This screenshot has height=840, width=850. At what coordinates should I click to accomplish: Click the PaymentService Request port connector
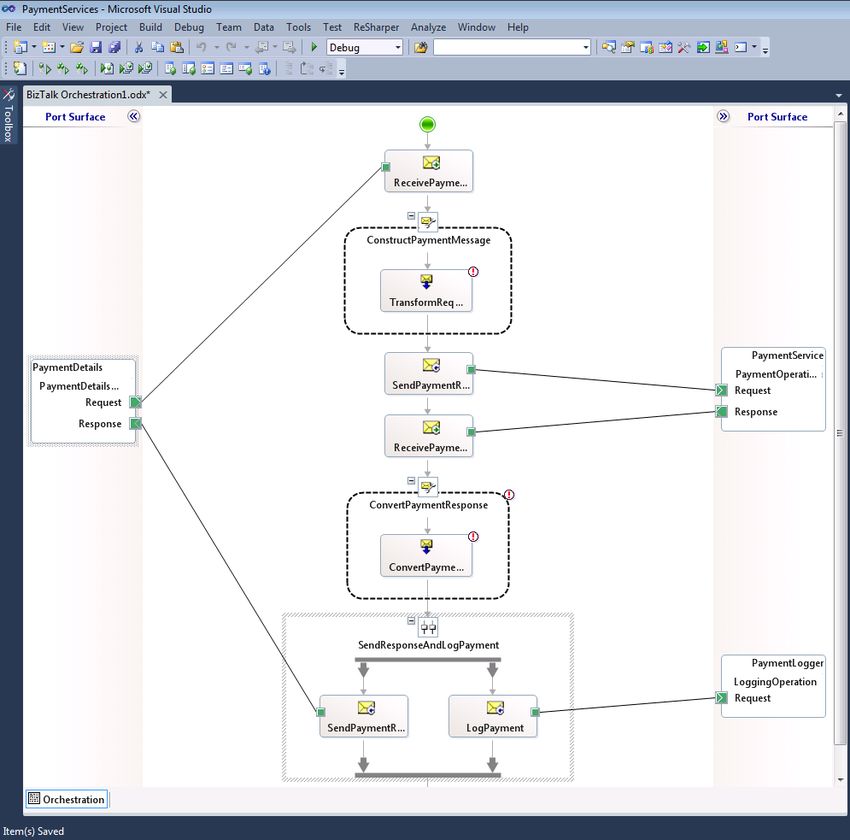pyautogui.click(x=721, y=390)
